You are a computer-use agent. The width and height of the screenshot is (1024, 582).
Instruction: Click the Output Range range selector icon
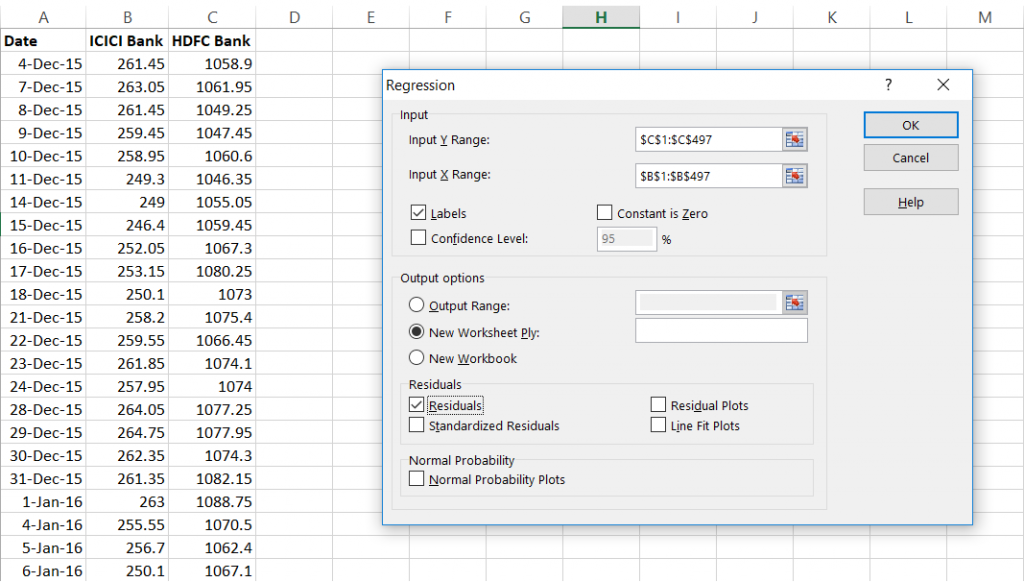[795, 302]
